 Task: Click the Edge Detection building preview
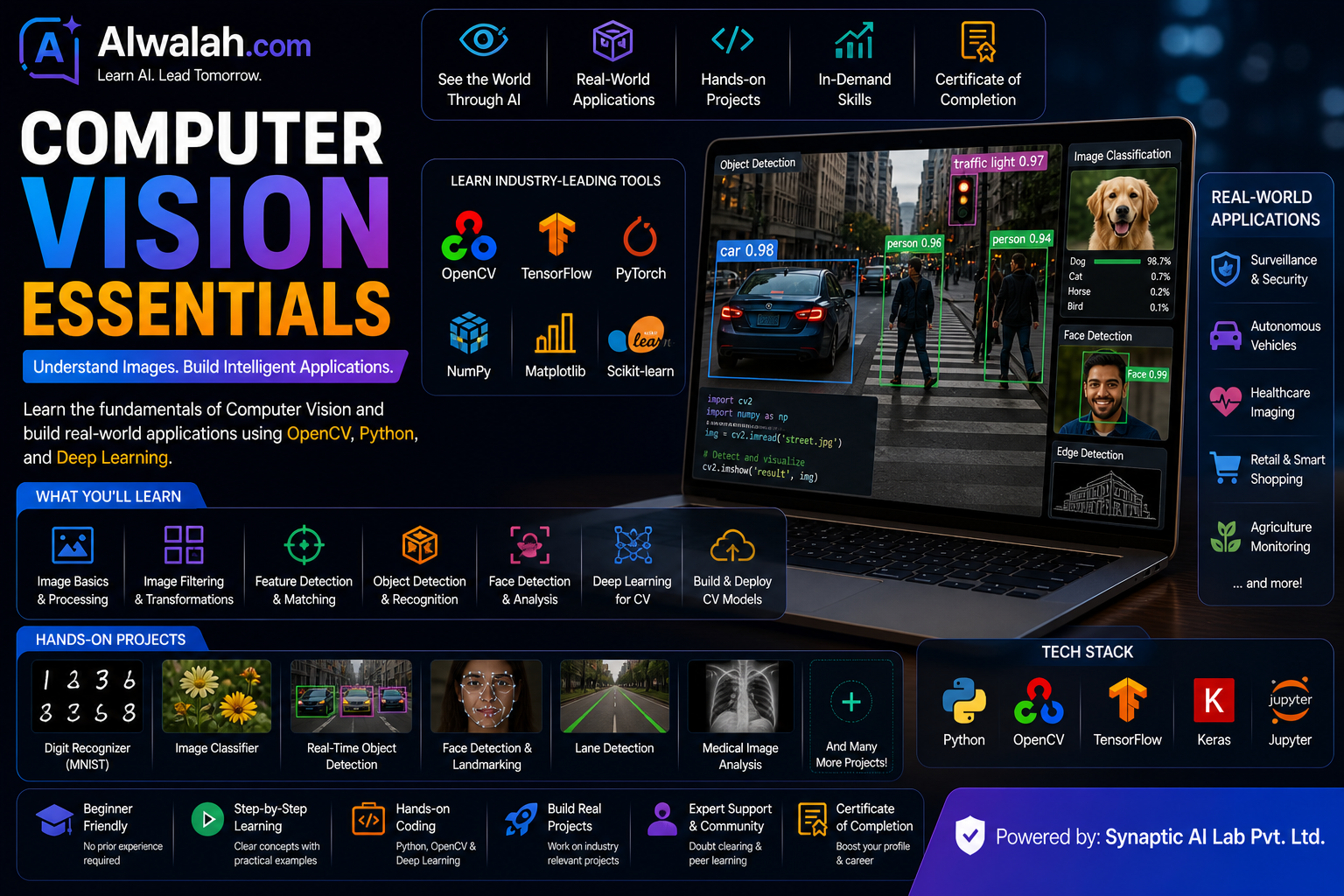click(1106, 493)
